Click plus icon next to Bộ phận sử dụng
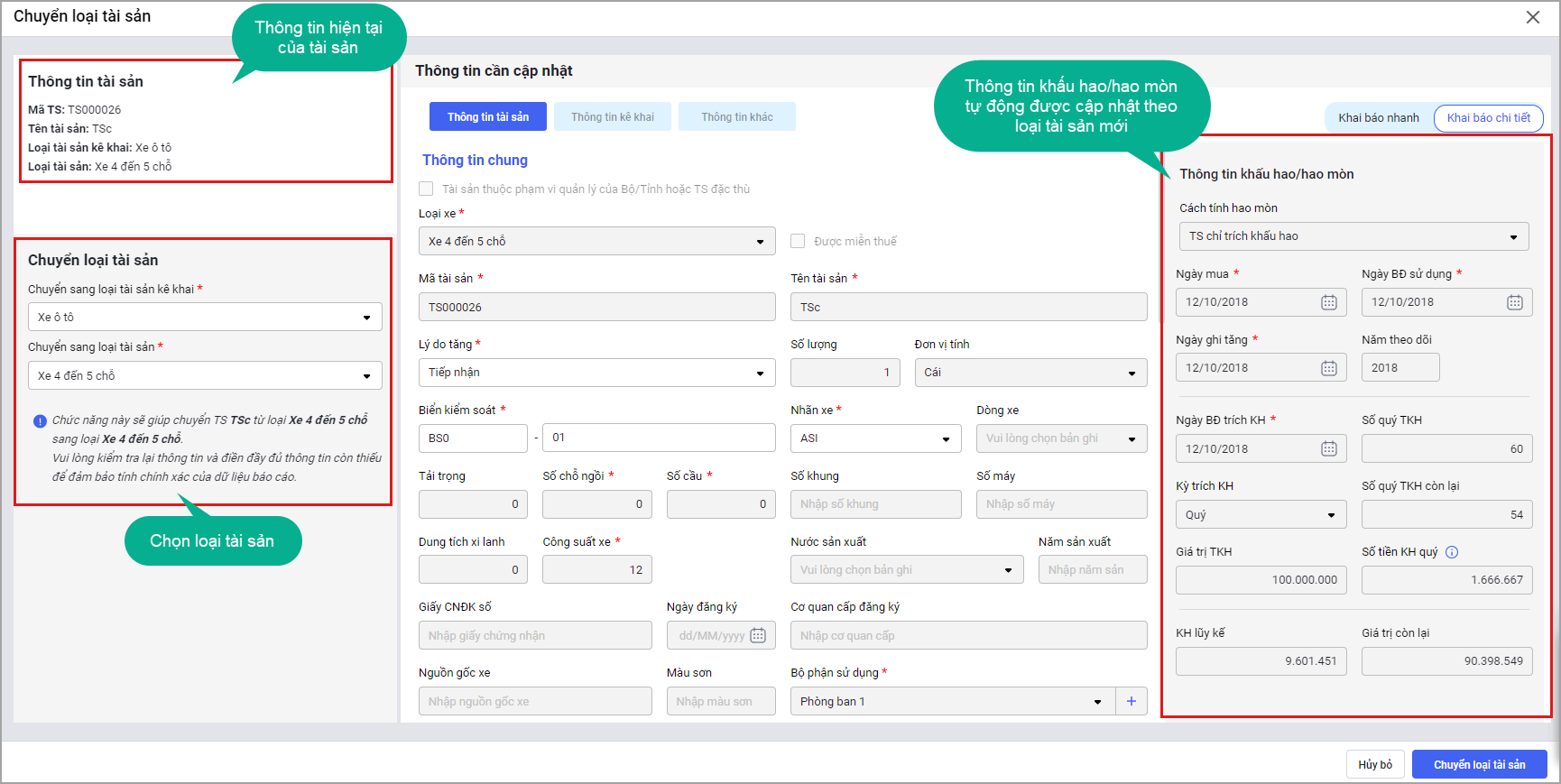The image size is (1561, 784). (1131, 701)
